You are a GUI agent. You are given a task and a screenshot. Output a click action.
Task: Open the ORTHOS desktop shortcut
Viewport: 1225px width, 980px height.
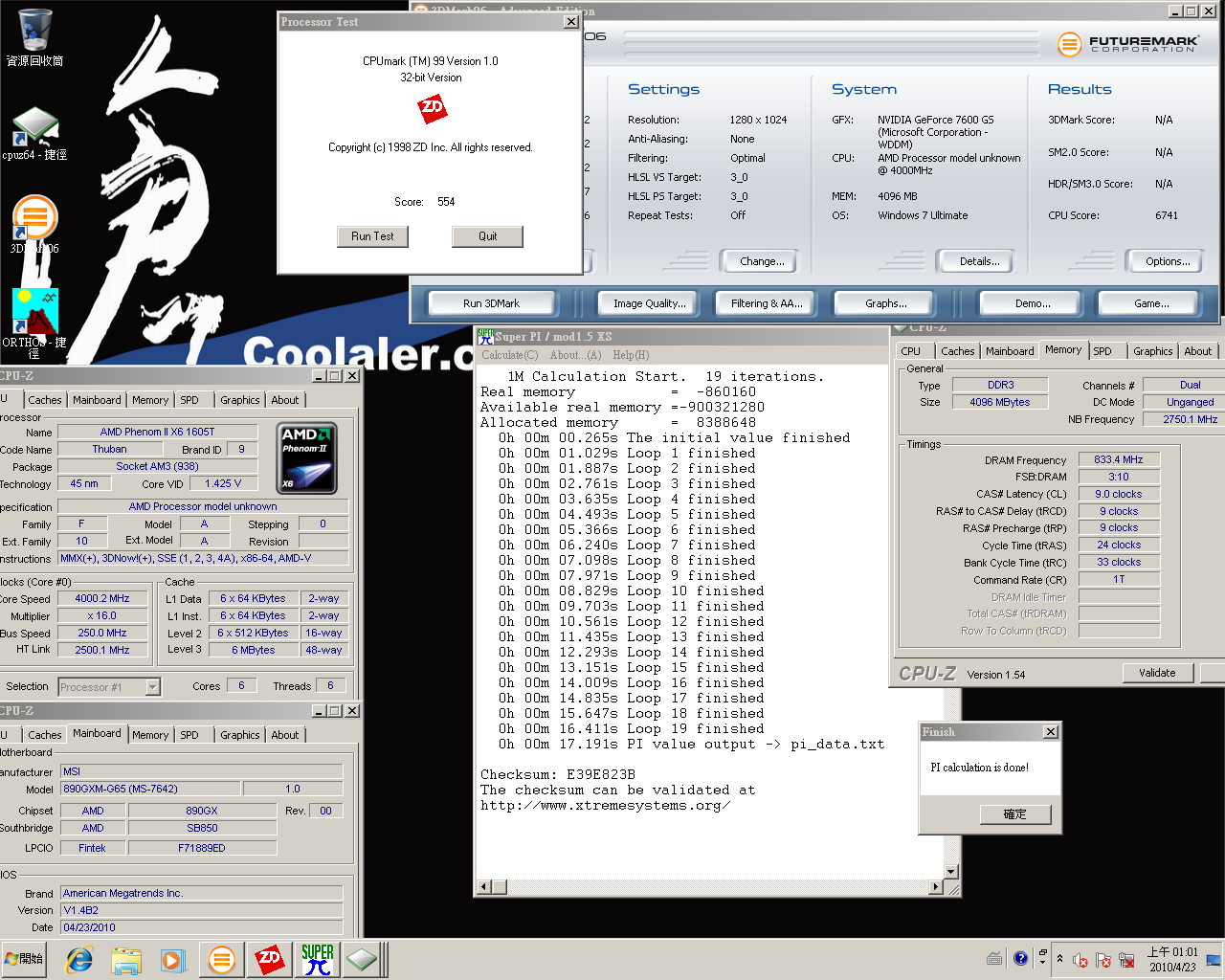34,323
